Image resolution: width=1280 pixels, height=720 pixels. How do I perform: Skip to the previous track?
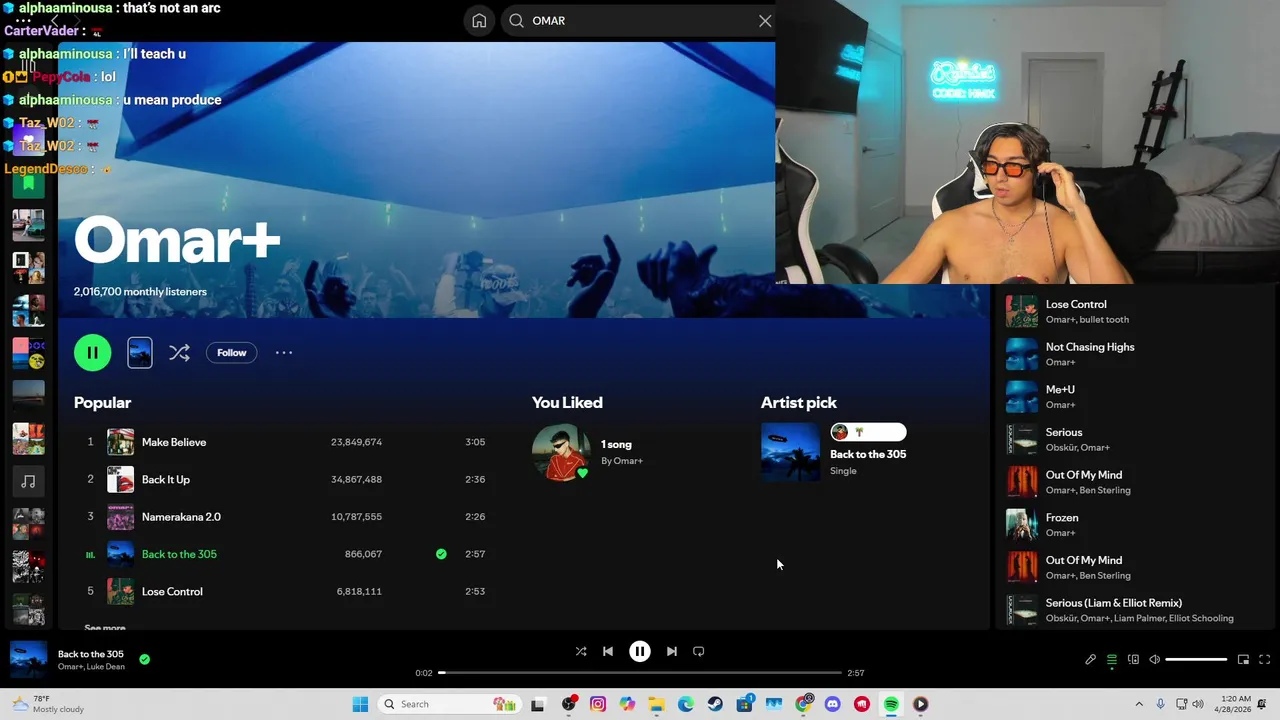click(608, 651)
